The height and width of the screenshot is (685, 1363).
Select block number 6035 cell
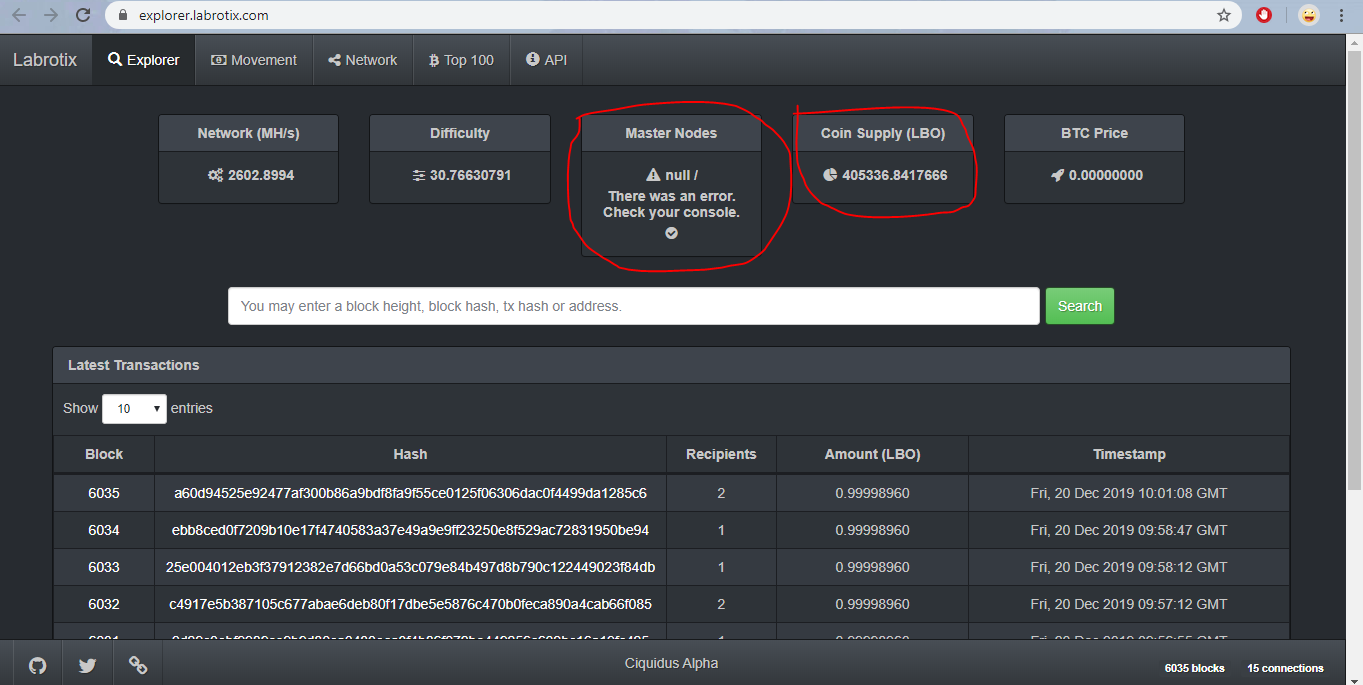[104, 493]
